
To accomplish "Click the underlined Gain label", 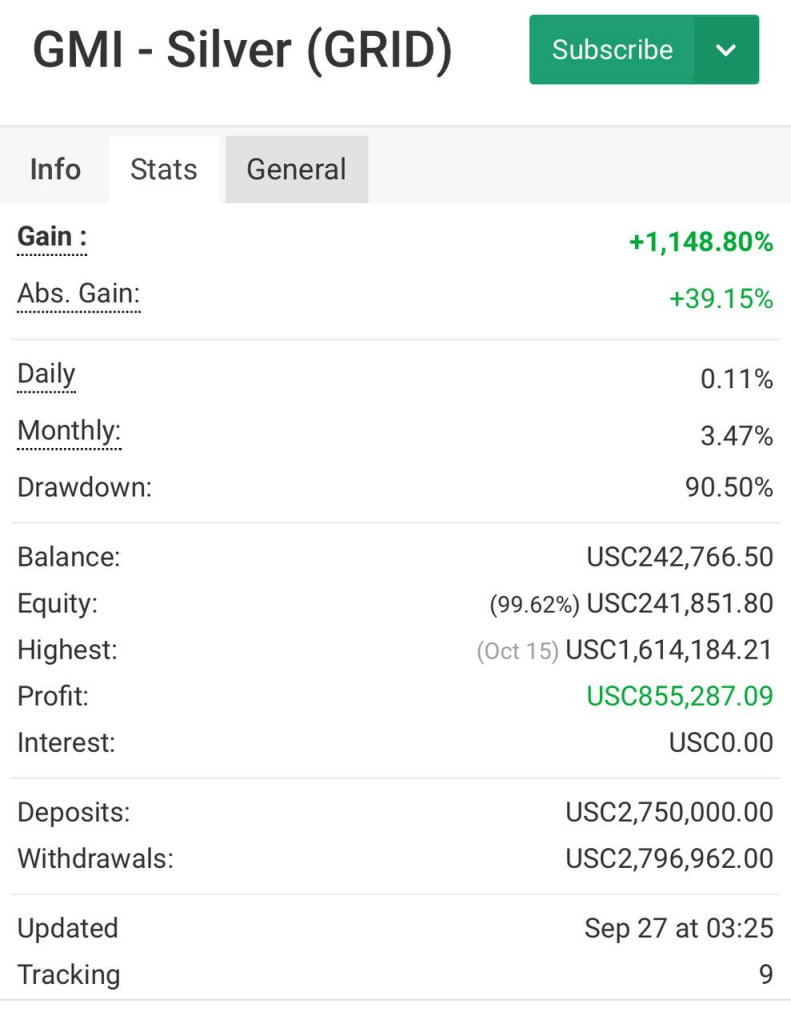I will (52, 238).
